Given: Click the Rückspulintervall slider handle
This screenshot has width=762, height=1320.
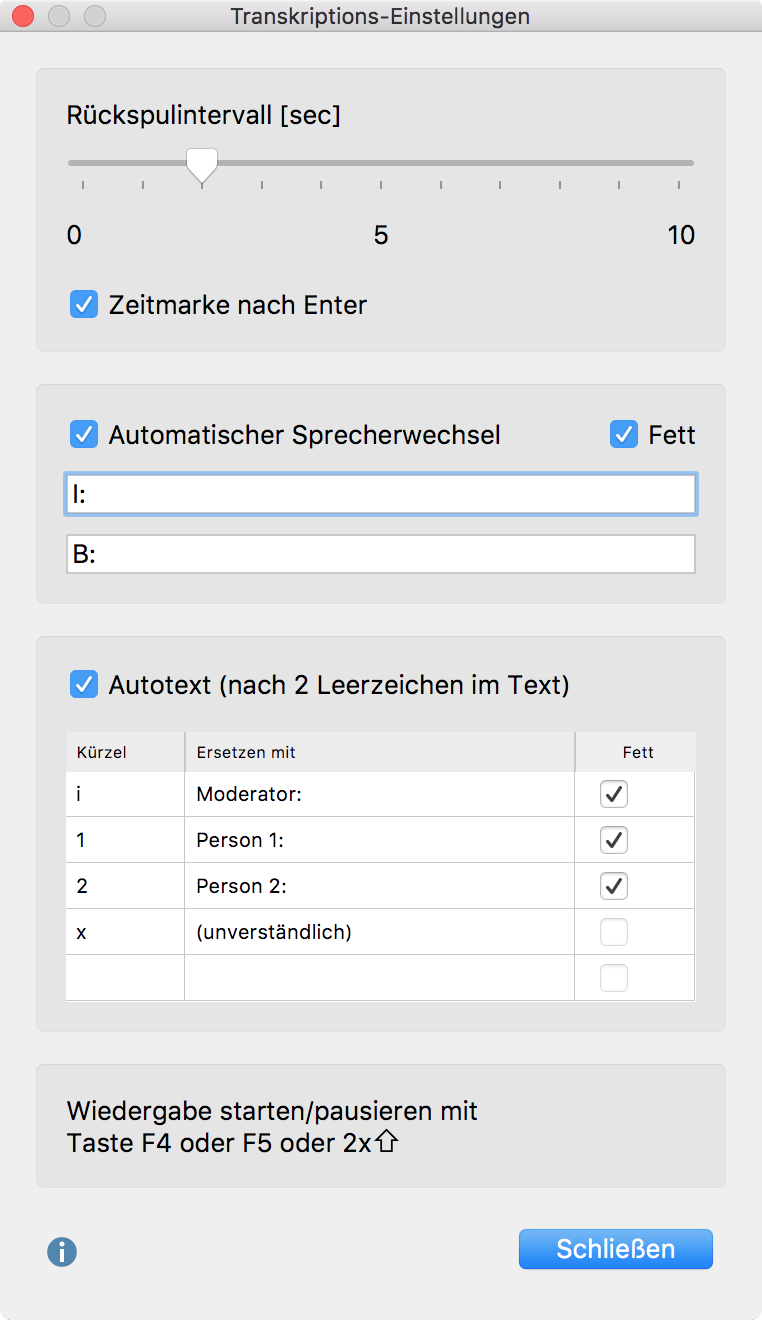Looking at the screenshot, I should [203, 166].
